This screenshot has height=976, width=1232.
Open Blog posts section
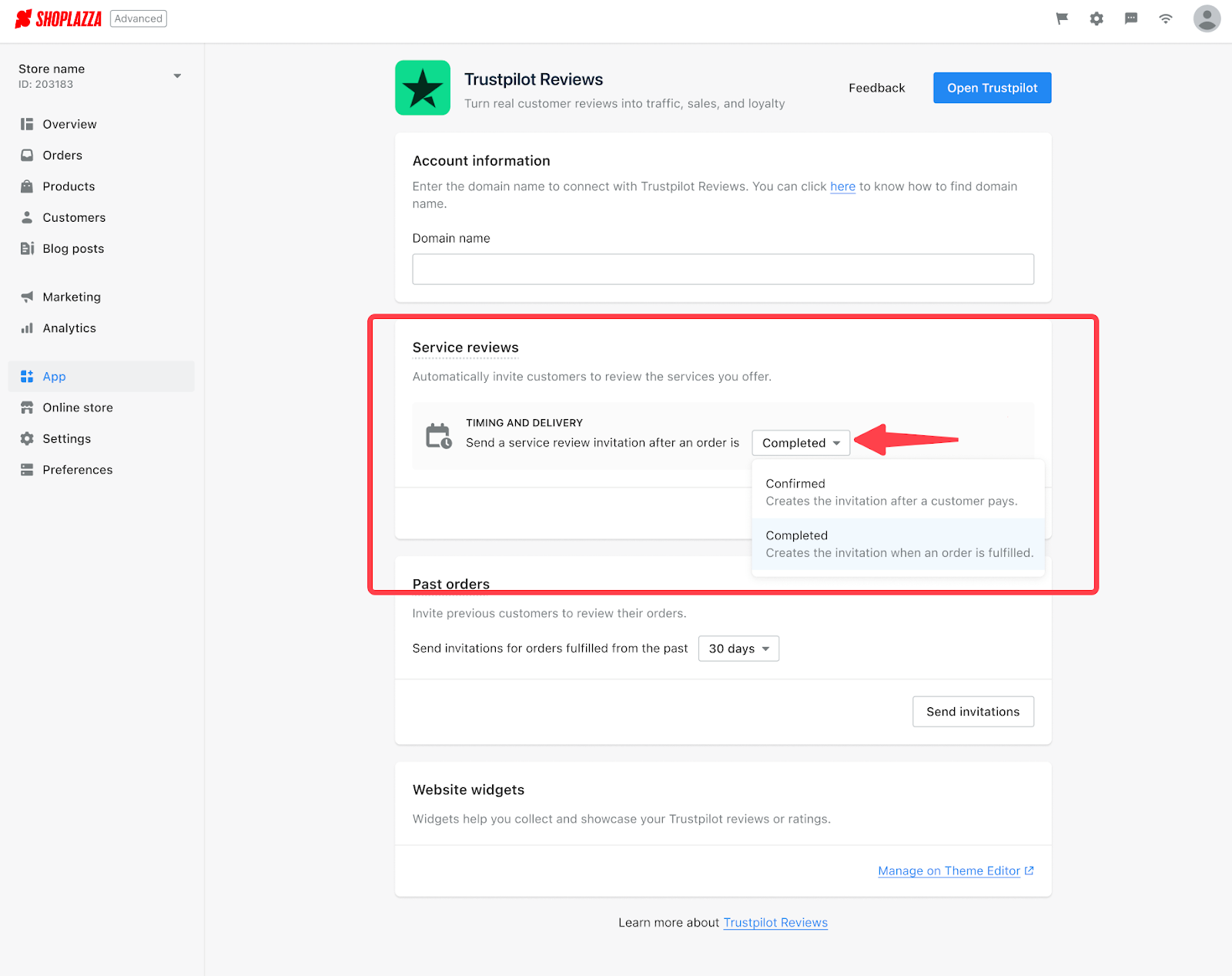73,248
